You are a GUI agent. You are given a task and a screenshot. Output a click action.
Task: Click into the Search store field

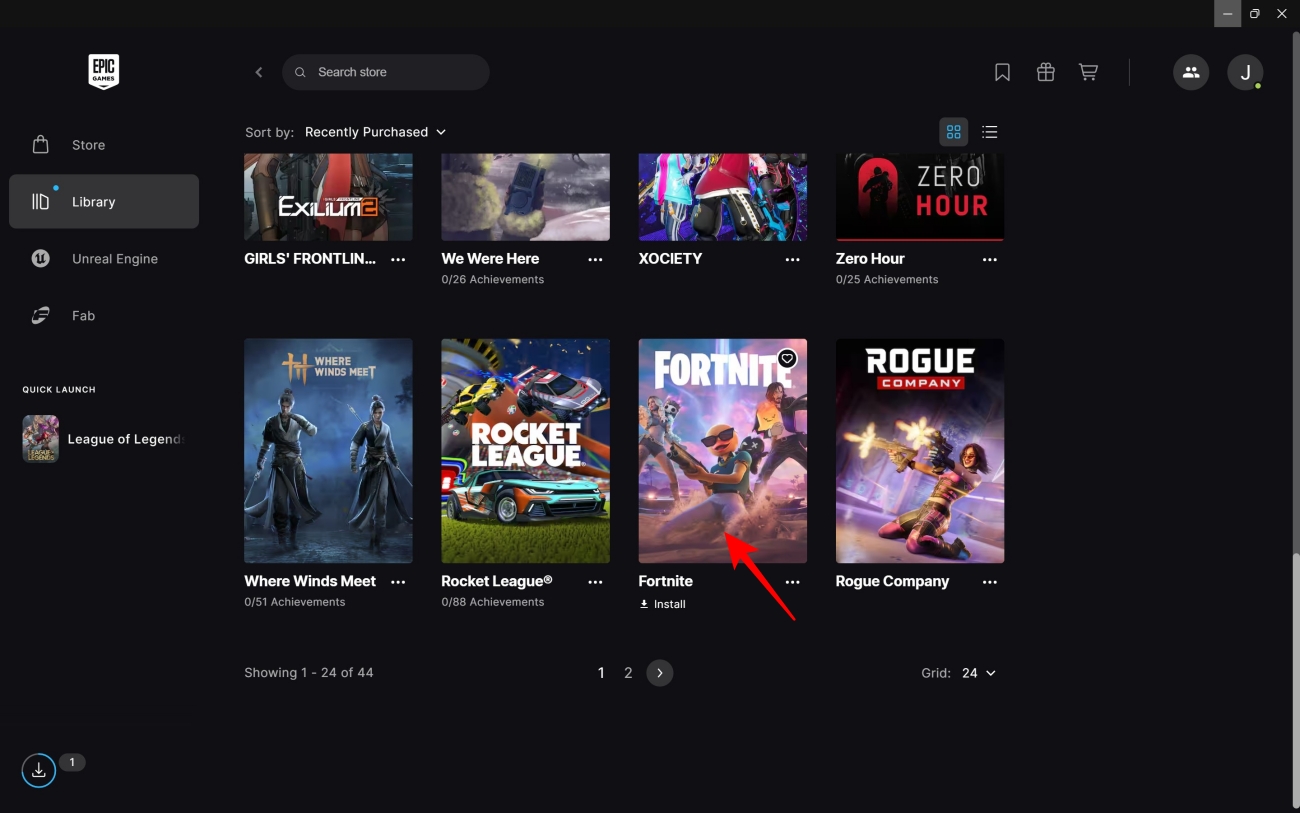tap(386, 72)
